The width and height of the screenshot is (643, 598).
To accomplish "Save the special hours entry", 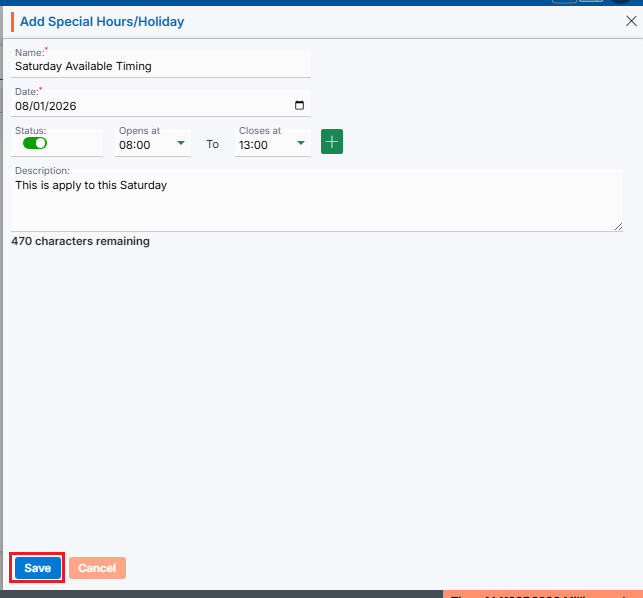I will click(38, 568).
